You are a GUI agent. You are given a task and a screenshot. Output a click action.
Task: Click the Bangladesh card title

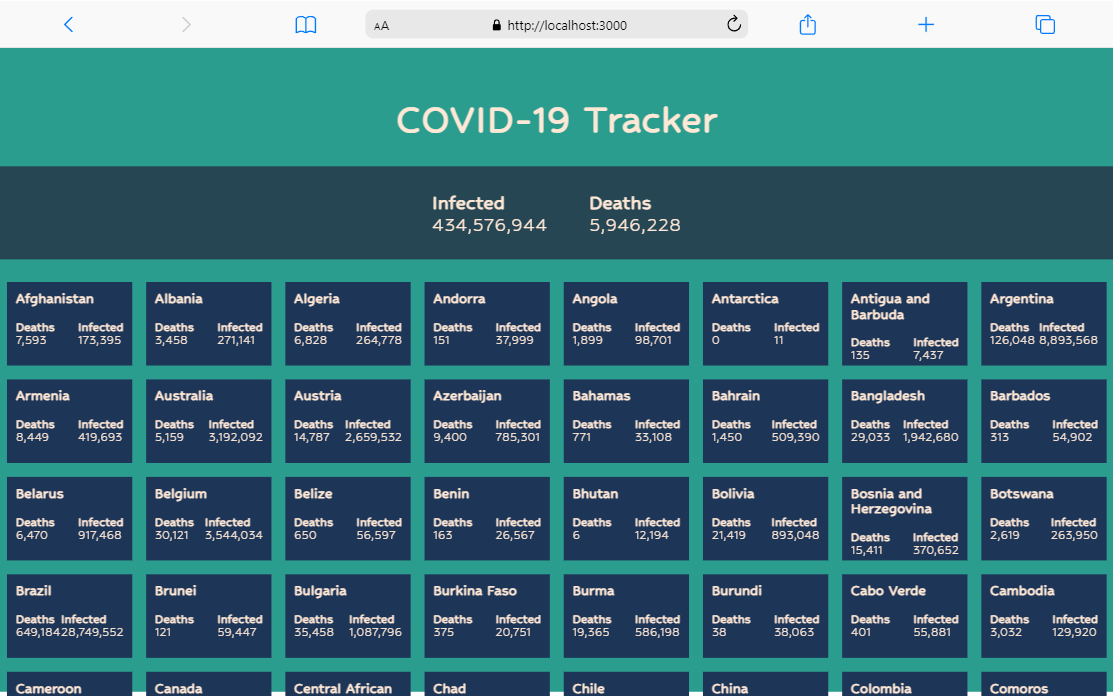(887, 396)
